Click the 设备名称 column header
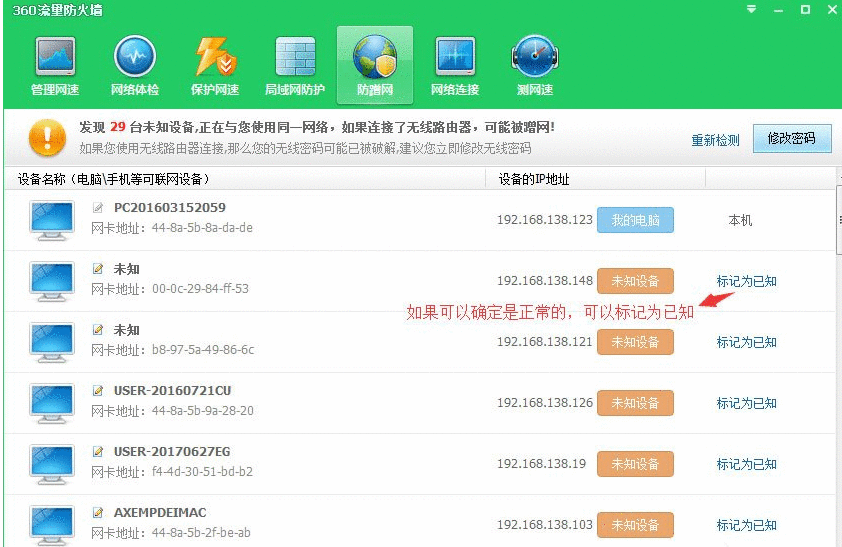This screenshot has height=547, width=842. click(x=245, y=179)
